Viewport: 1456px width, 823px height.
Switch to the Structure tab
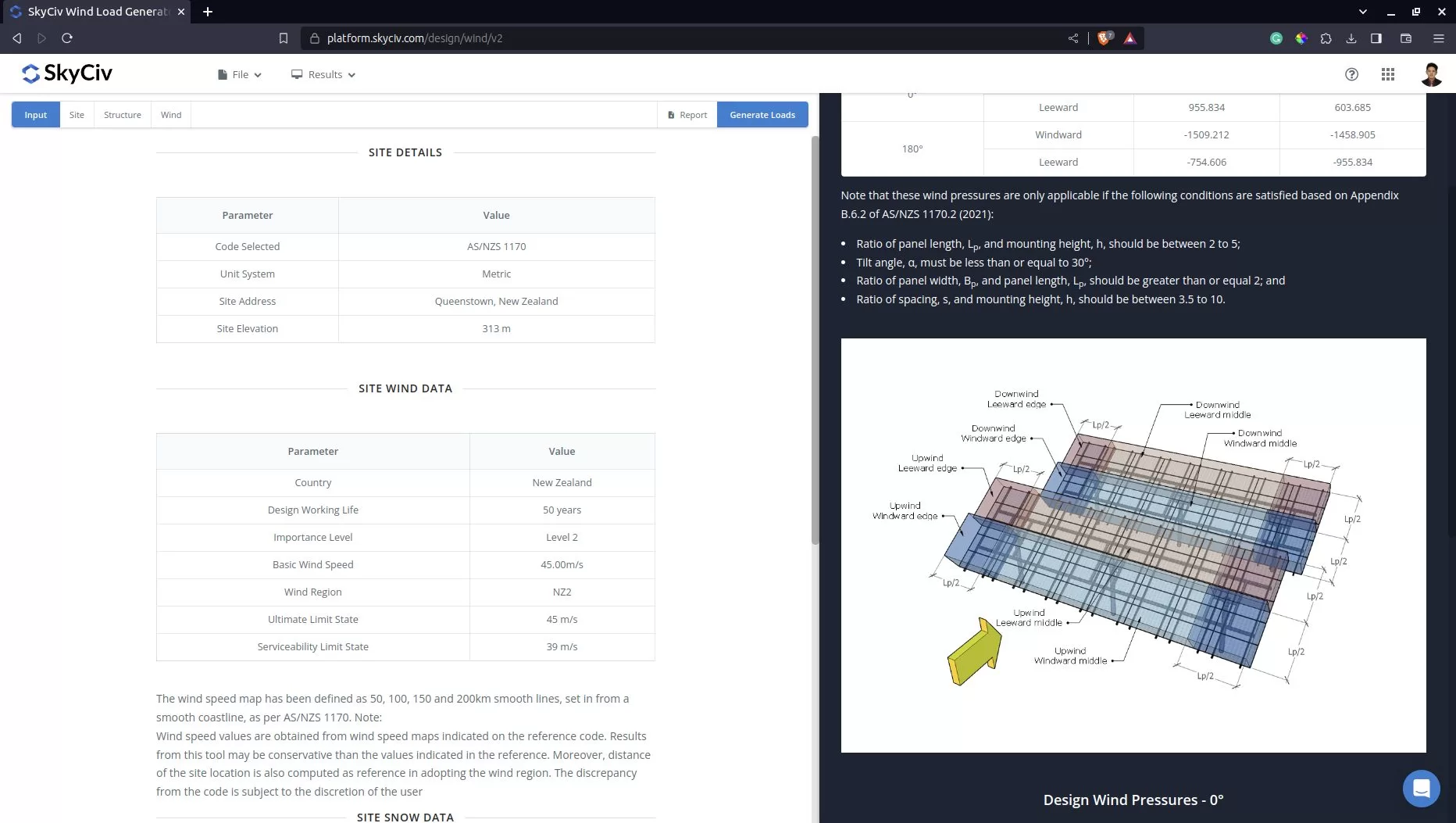pyautogui.click(x=122, y=114)
